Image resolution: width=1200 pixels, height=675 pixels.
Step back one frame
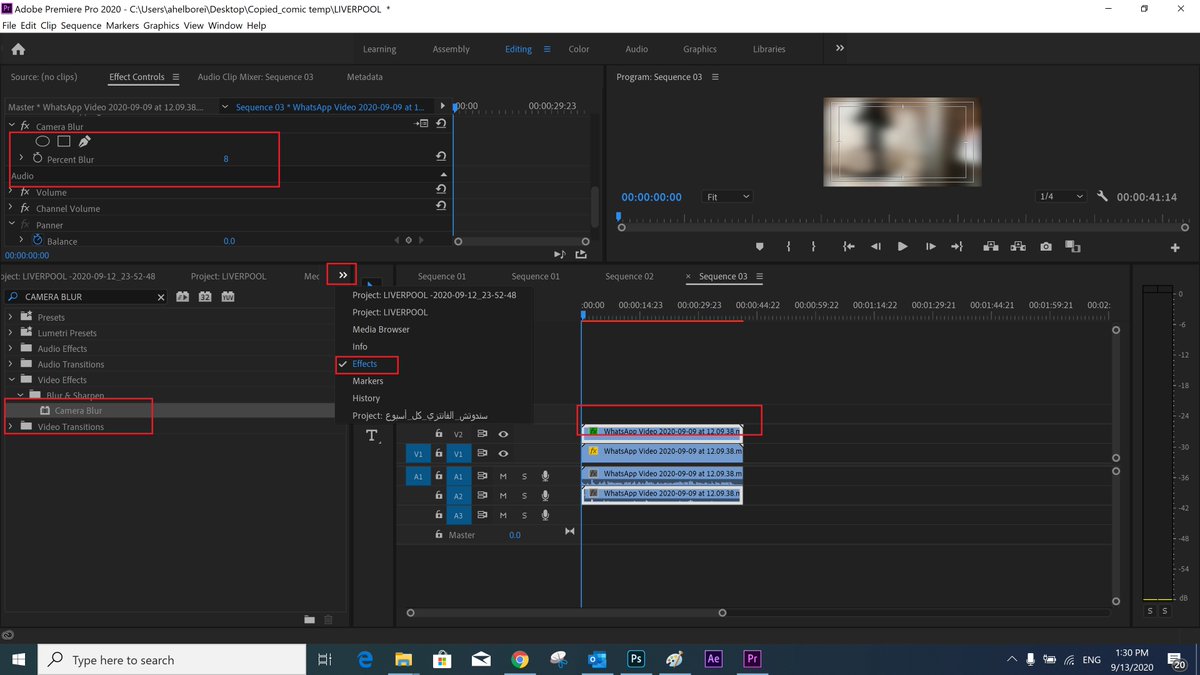click(x=876, y=246)
